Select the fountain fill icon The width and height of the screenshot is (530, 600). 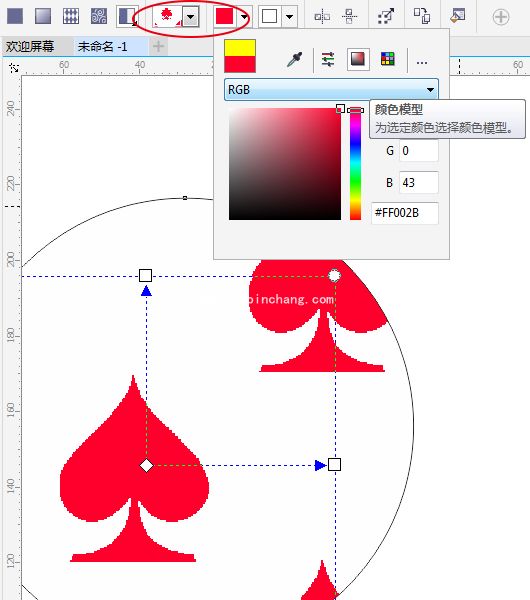[43, 16]
